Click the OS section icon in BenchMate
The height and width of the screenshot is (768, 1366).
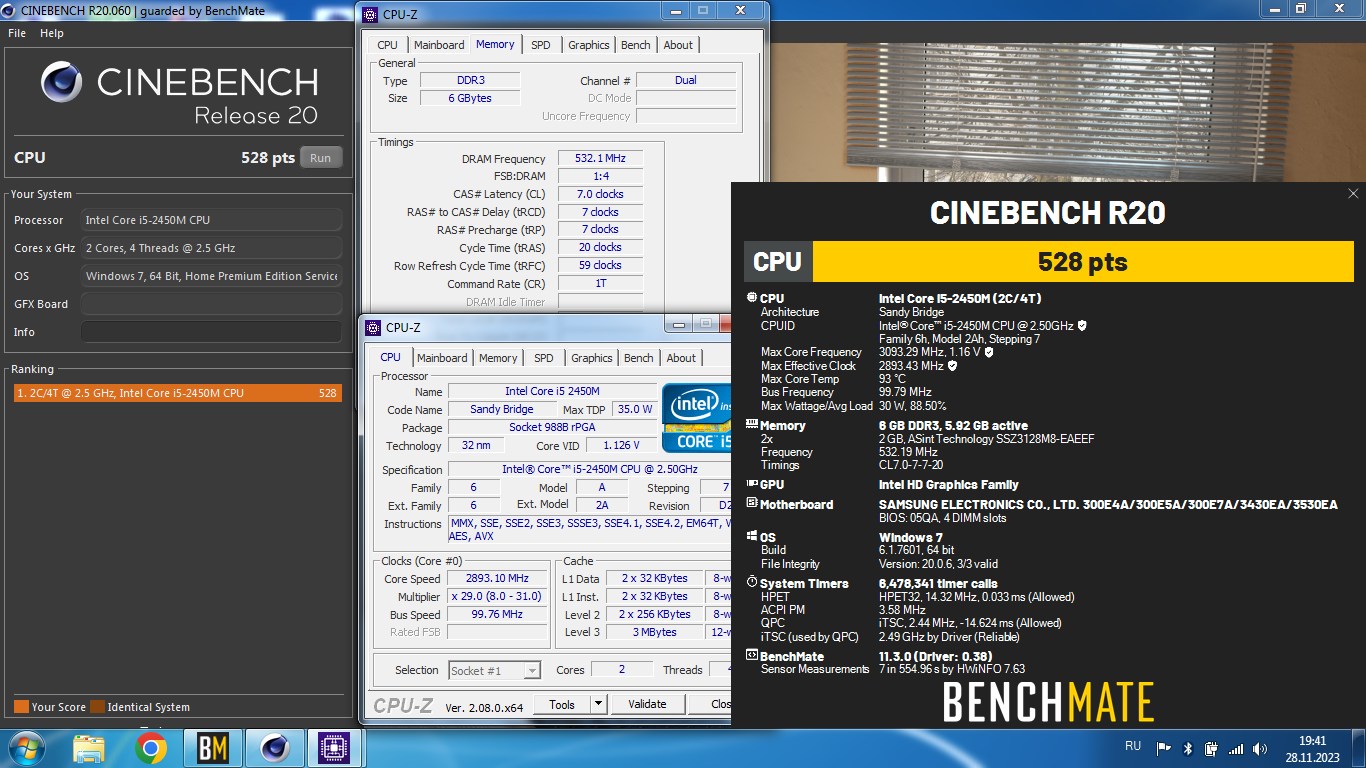752,537
